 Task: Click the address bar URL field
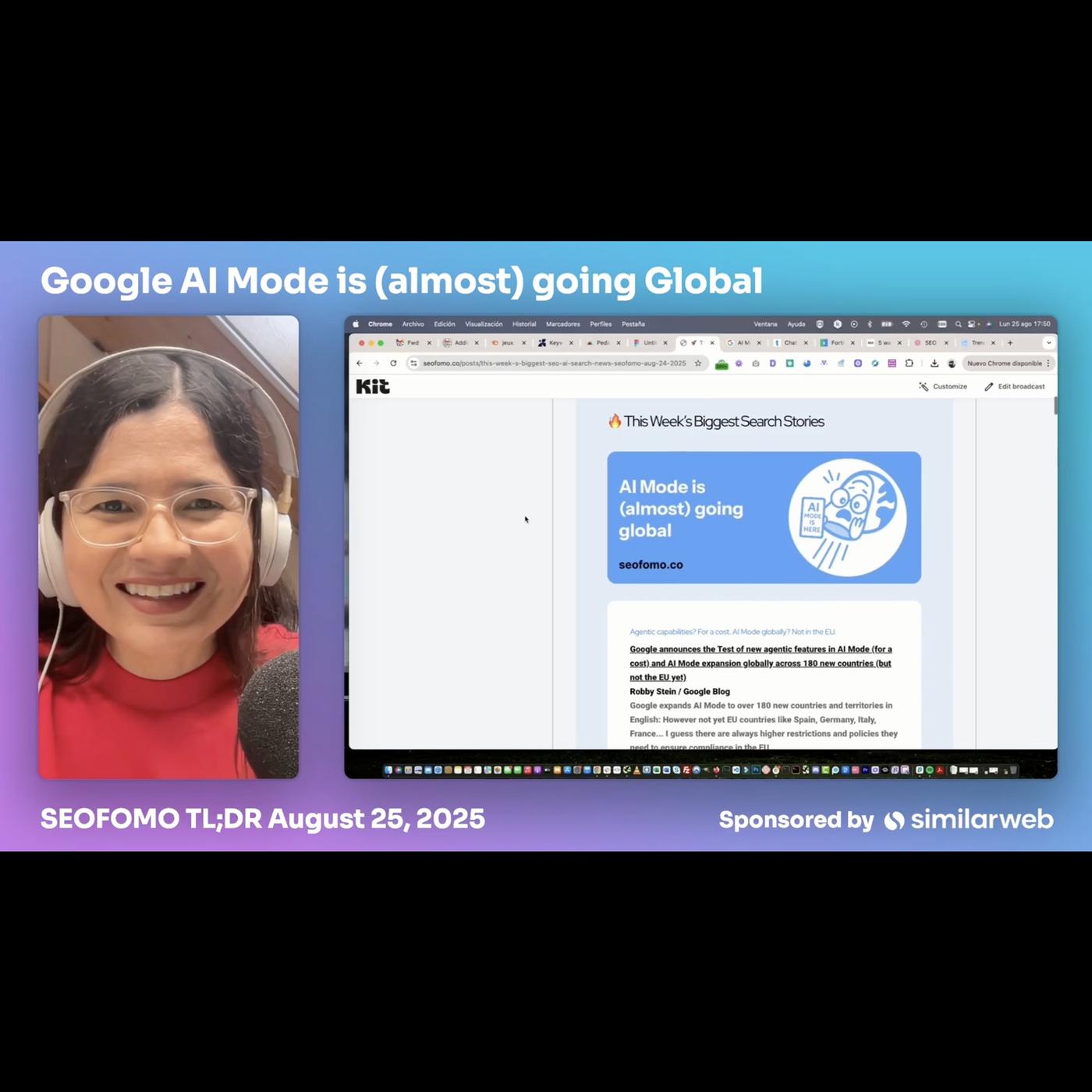pyautogui.click(x=555, y=363)
